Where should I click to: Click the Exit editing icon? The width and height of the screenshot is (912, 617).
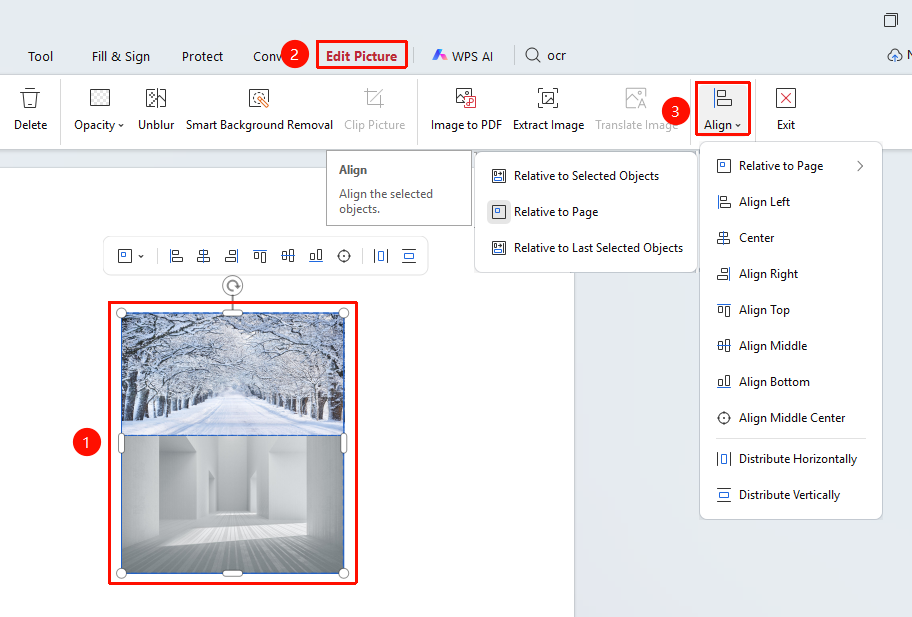pyautogui.click(x=786, y=98)
